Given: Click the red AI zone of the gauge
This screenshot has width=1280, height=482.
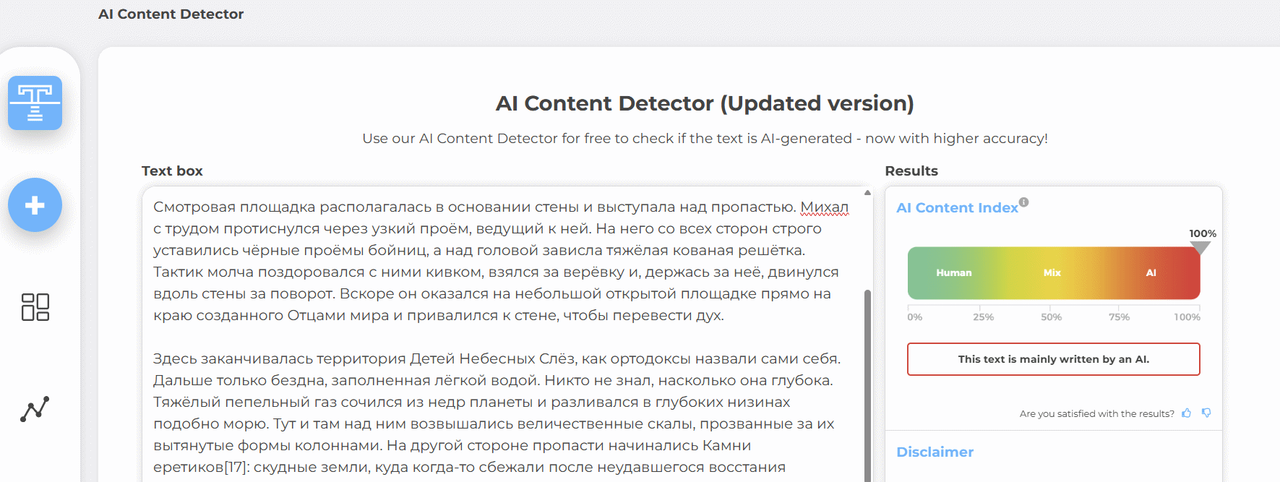Looking at the screenshot, I should 1151,273.
